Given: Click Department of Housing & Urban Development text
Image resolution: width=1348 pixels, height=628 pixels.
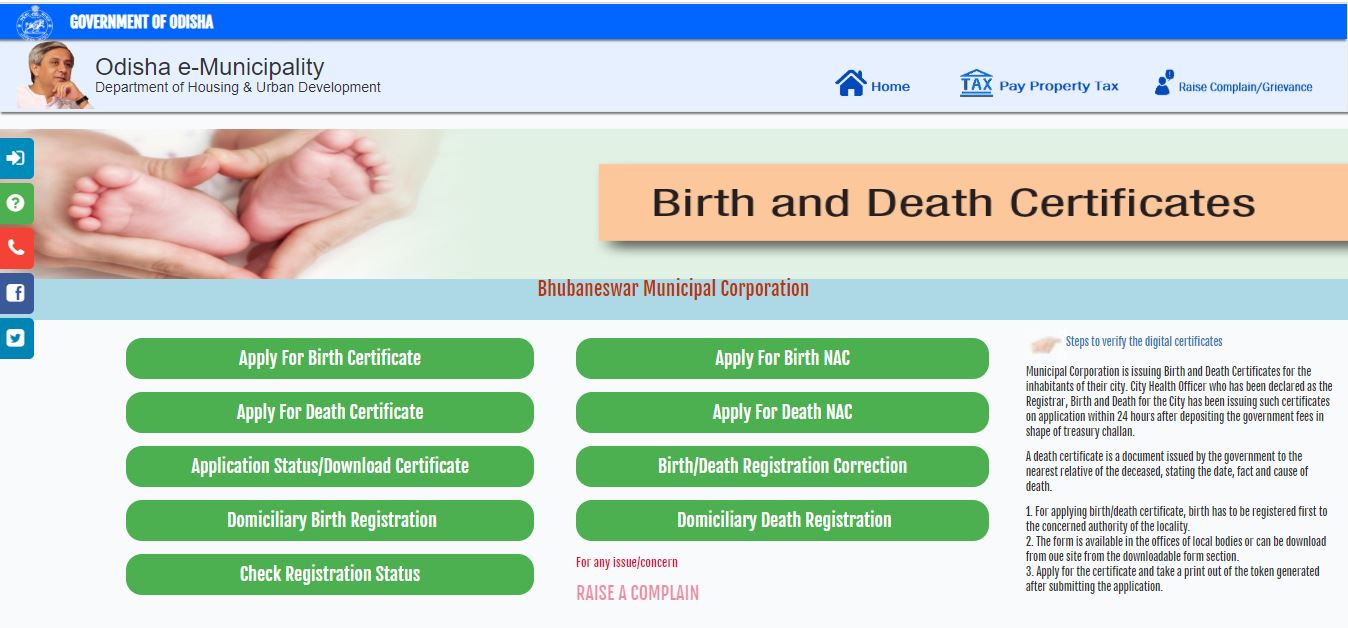Looking at the screenshot, I should [x=238, y=88].
